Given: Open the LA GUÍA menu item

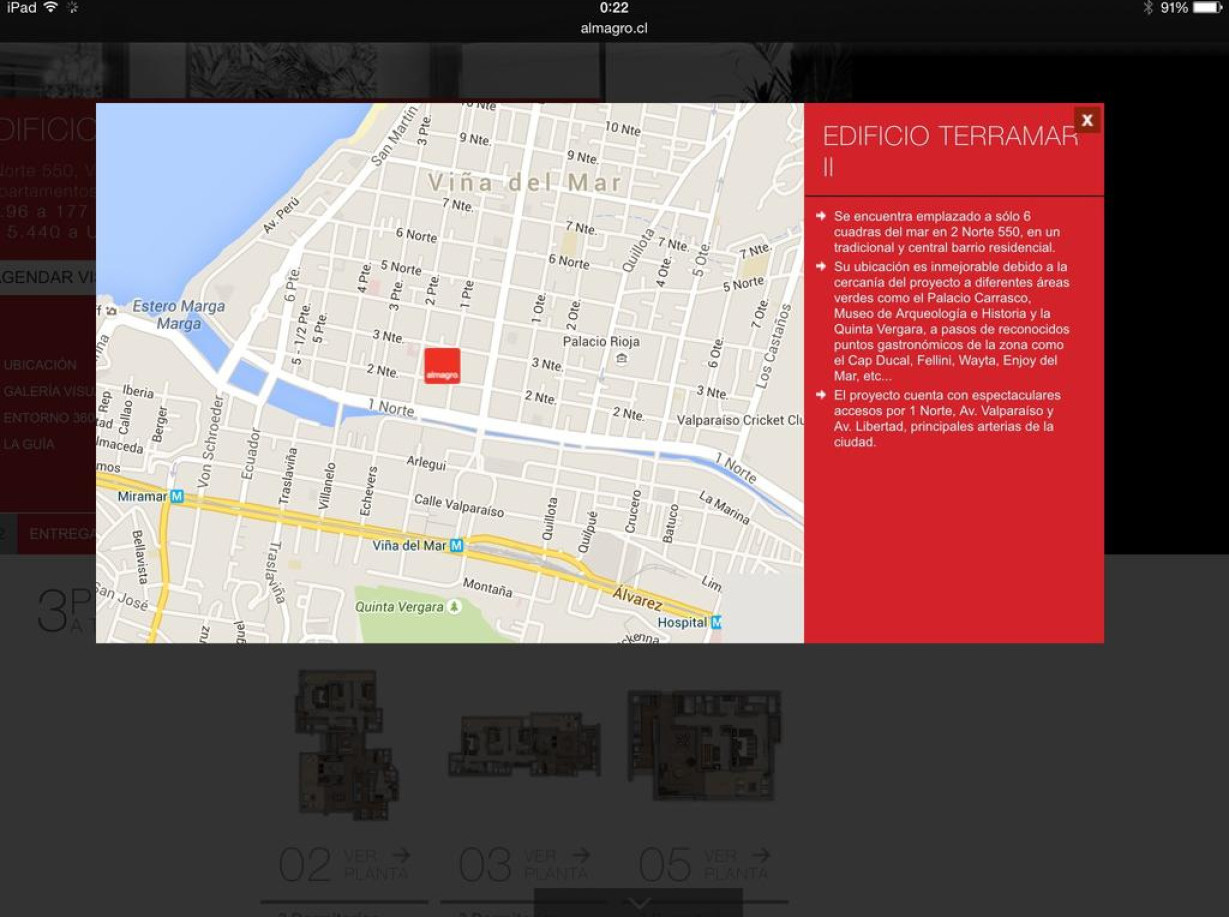Looking at the screenshot, I should [x=29, y=444].
